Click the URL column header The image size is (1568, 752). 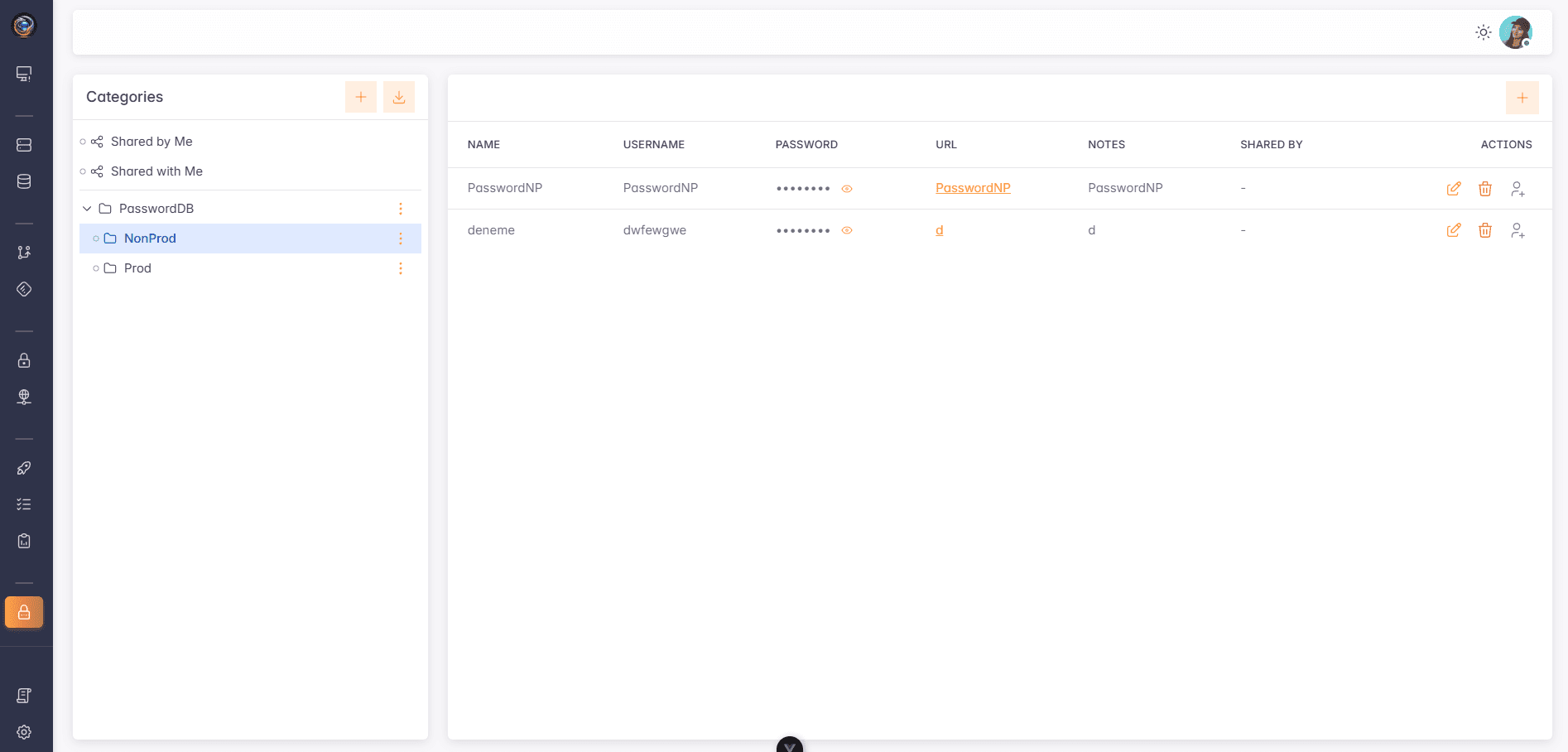click(946, 144)
